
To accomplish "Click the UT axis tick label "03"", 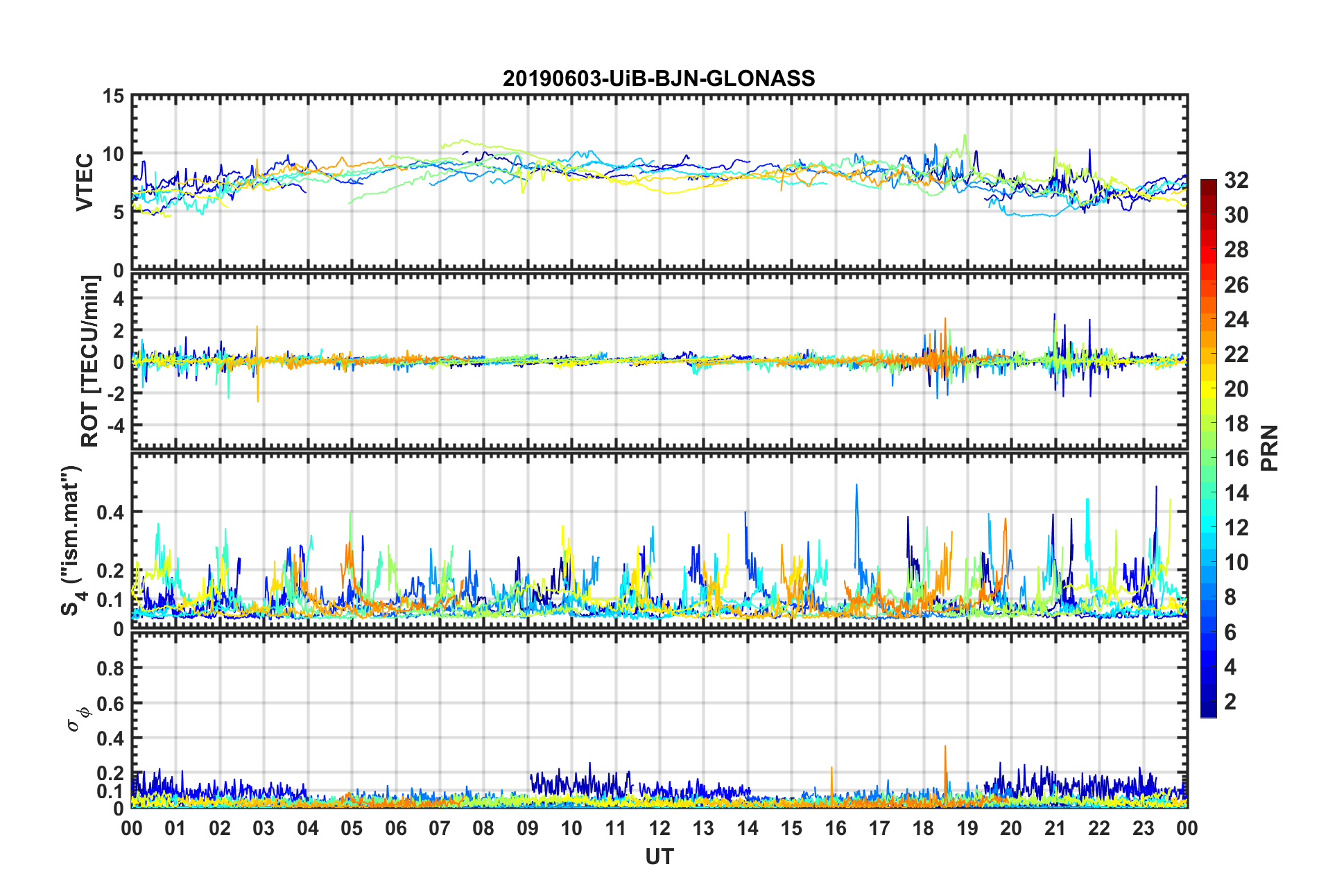I will (x=264, y=828).
